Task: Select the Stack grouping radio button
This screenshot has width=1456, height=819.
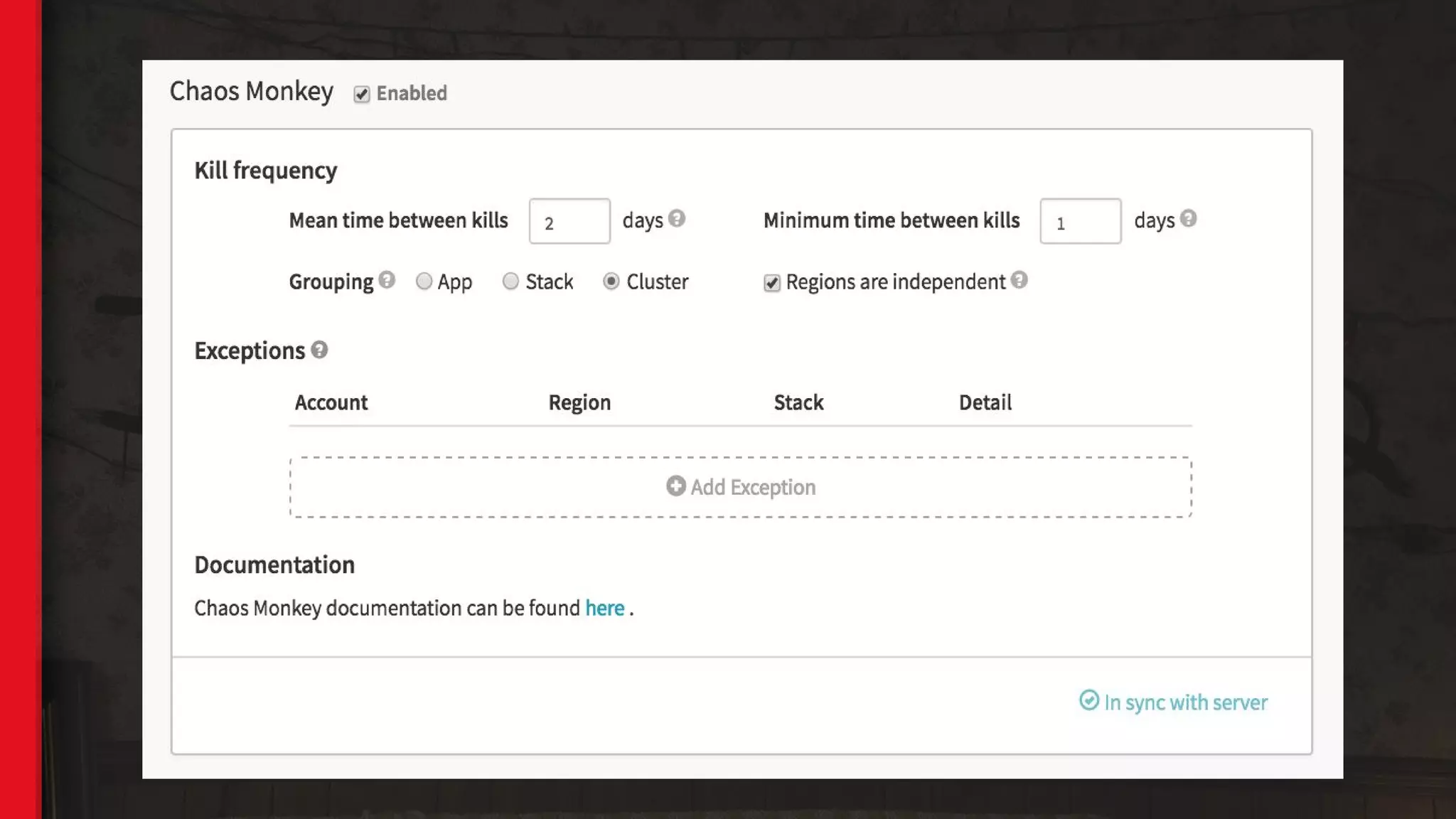Action: pos(510,282)
